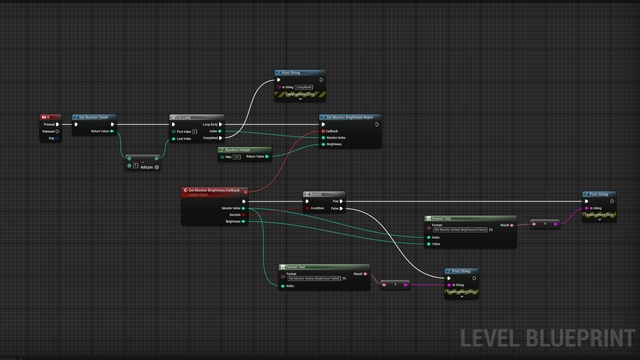Click the Branch node's False output pin
The height and width of the screenshot is (360, 640).
[x=341, y=208]
